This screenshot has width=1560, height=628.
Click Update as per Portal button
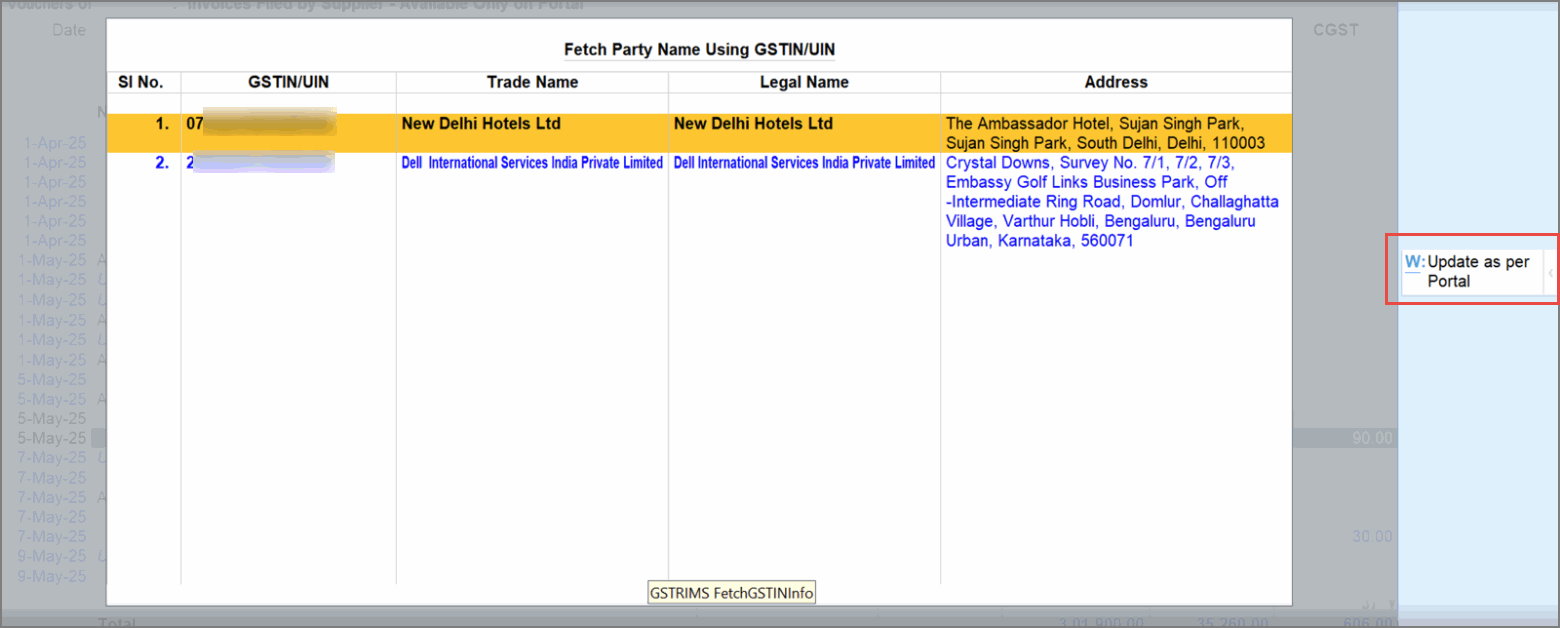1472,272
